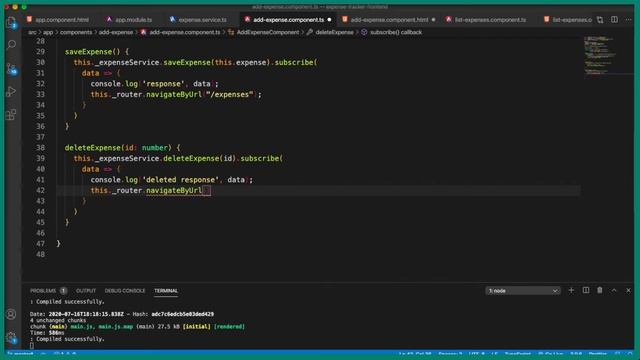The image size is (640, 360).
Task: Open the Extensions view
Action: [x=11, y=115]
